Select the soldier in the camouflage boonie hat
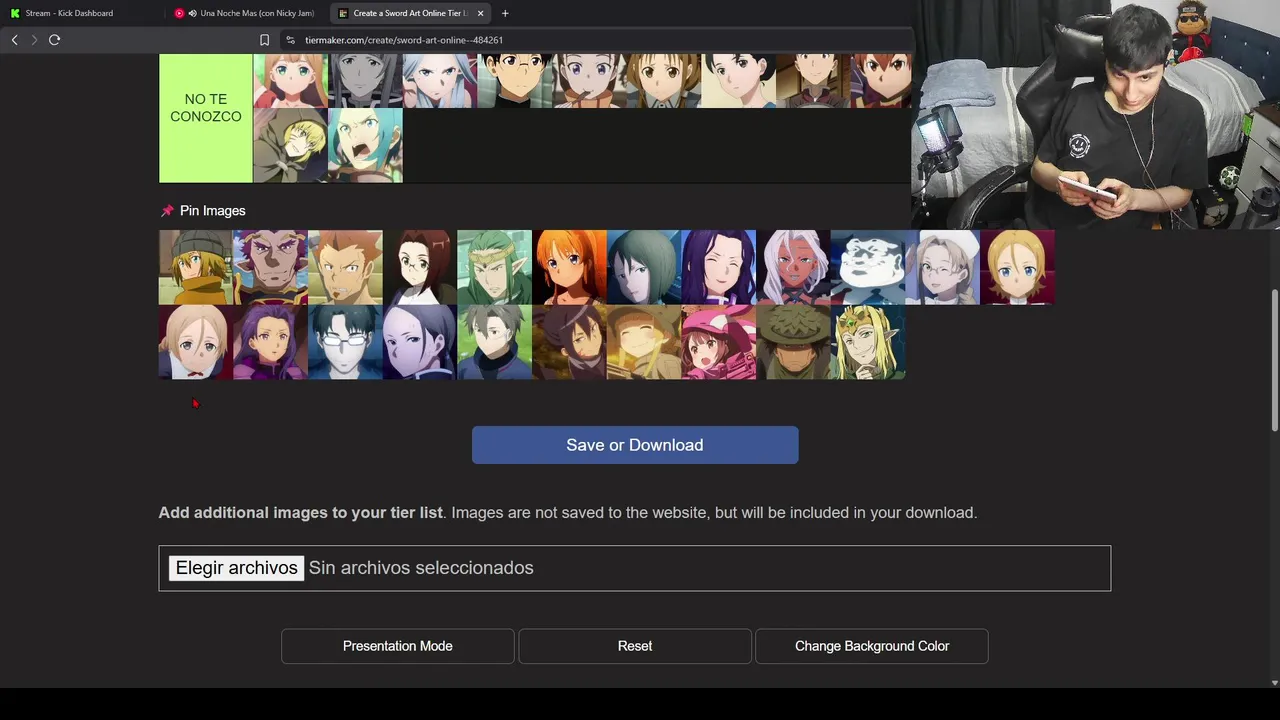This screenshot has width=1280, height=720. pos(793,342)
